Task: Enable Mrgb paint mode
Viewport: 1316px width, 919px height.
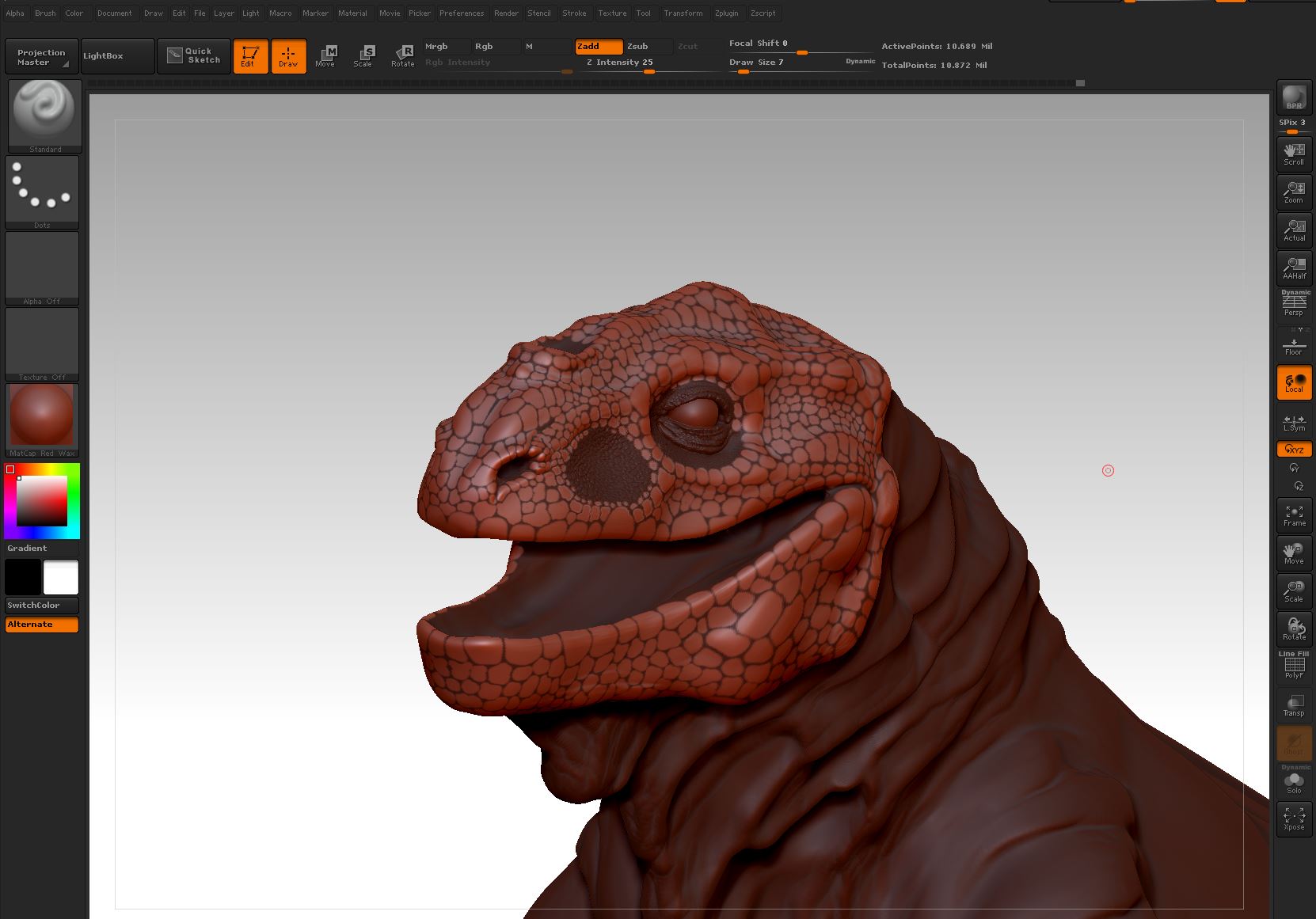Action: pyautogui.click(x=447, y=47)
